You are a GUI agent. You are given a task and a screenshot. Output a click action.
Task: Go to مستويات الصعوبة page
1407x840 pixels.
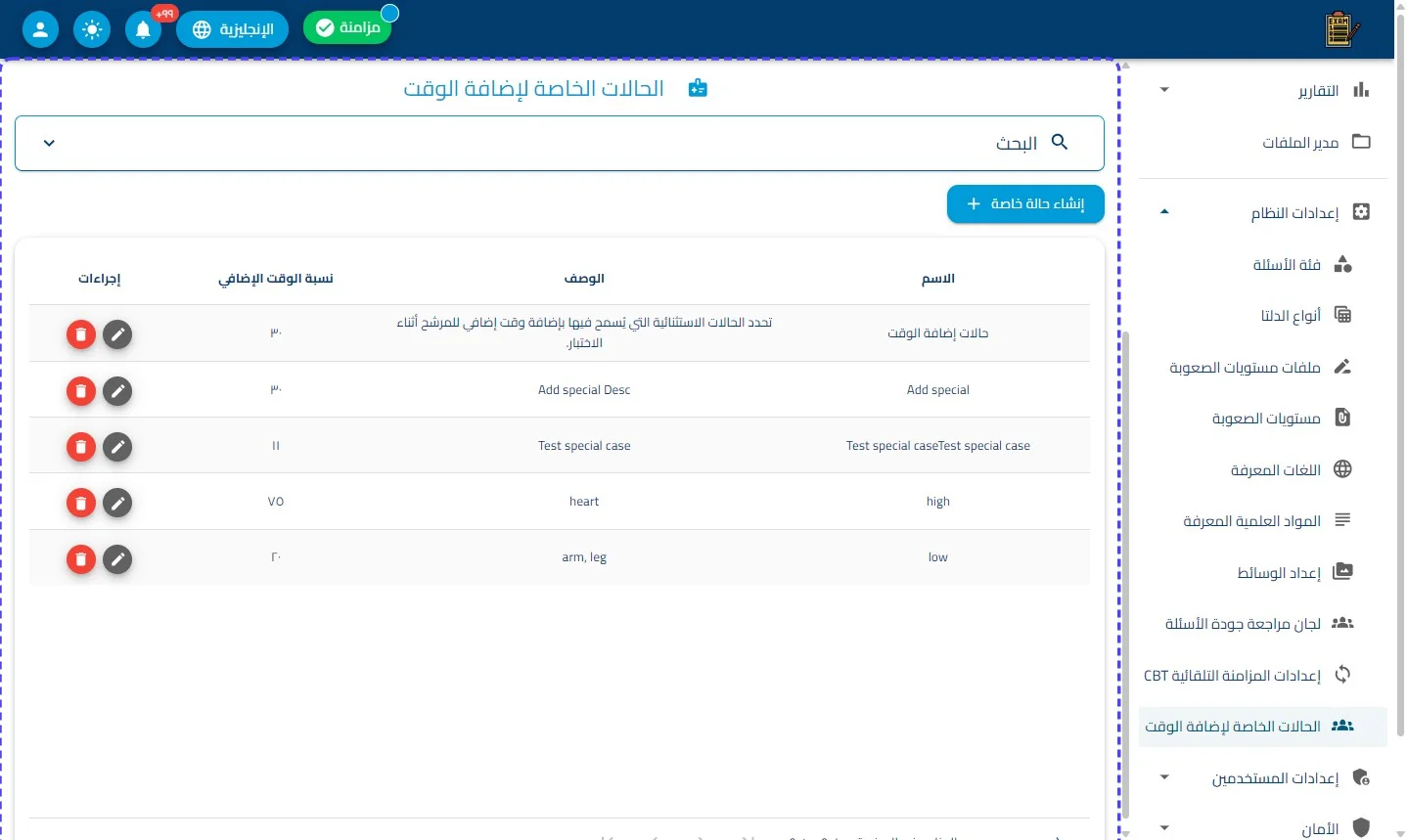click(1263, 418)
